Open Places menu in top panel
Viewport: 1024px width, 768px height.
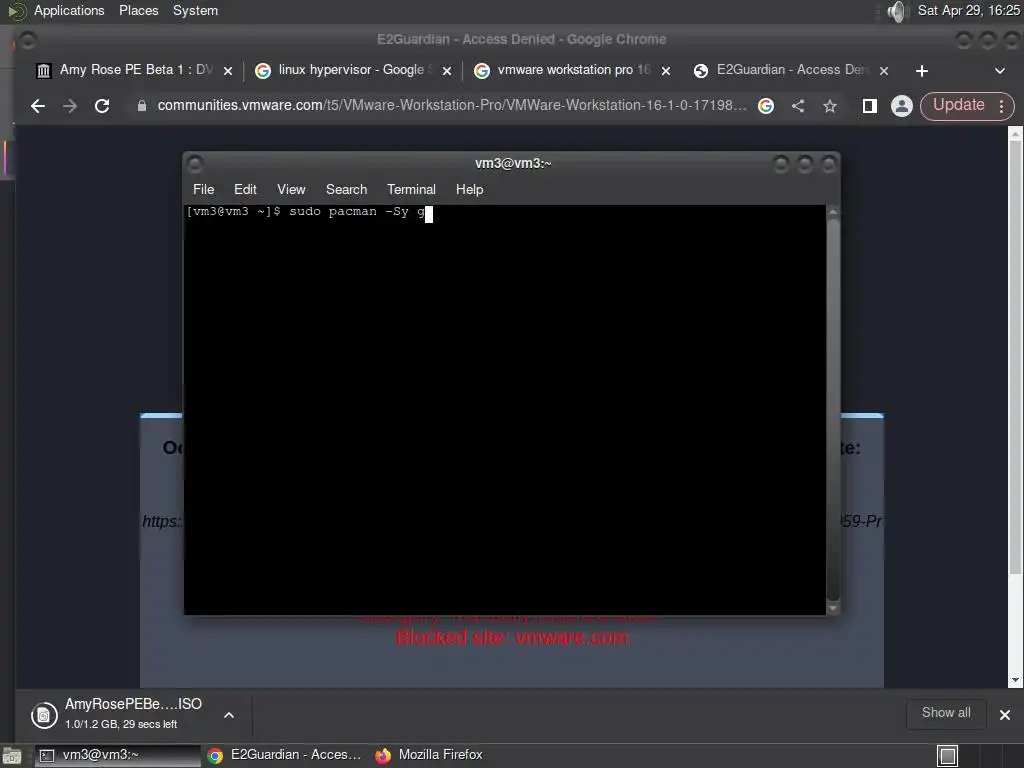click(x=138, y=10)
